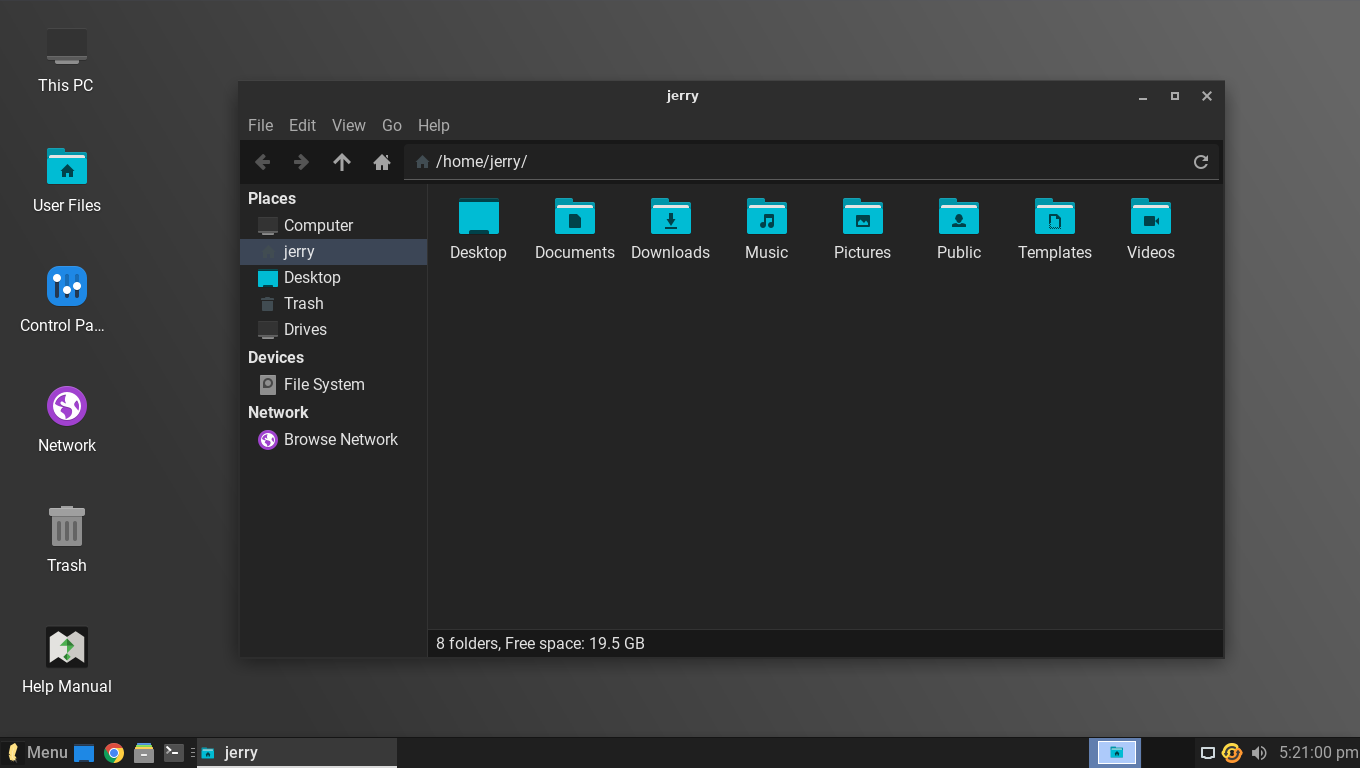Select Desktop in the sidebar

311,277
